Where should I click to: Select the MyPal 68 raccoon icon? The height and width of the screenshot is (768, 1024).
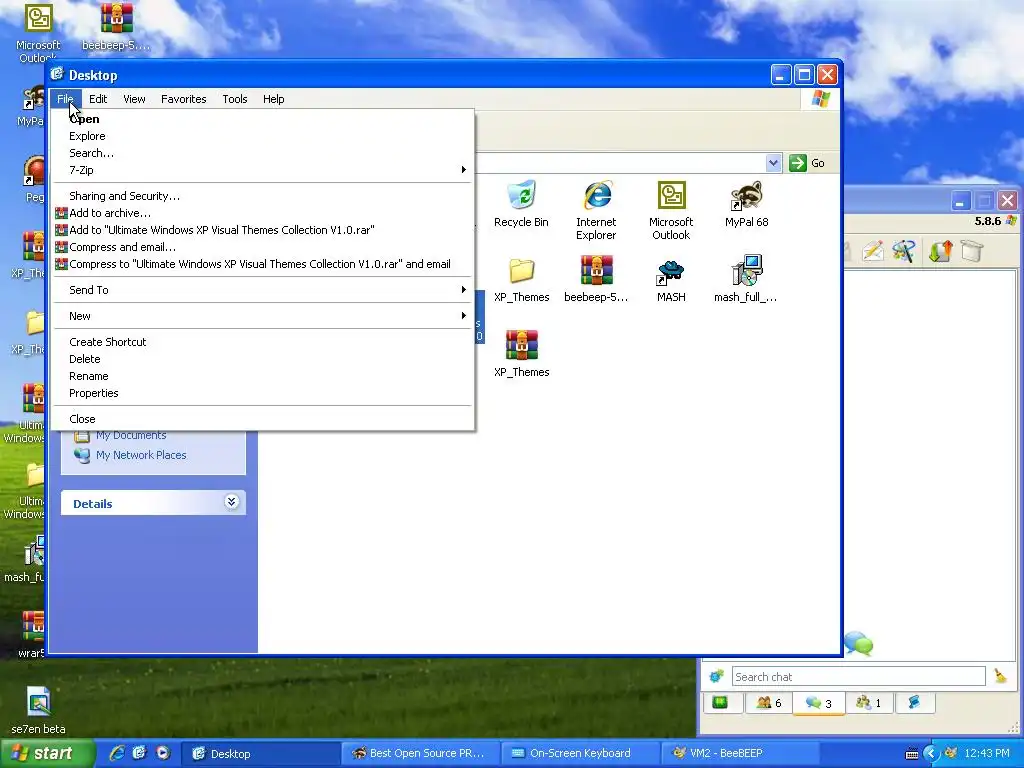tap(746, 195)
